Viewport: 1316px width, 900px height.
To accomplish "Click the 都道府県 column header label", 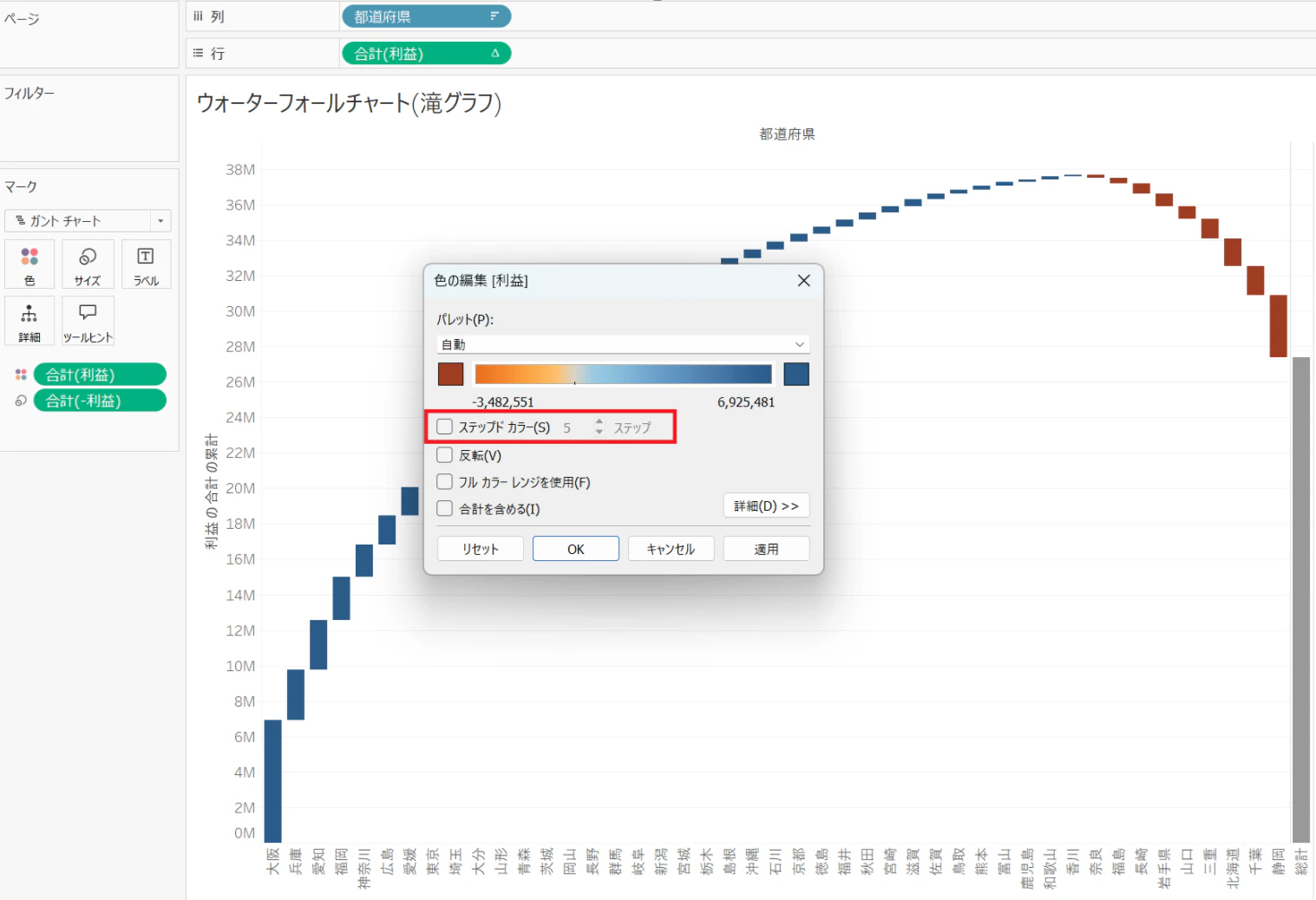I will (x=787, y=134).
